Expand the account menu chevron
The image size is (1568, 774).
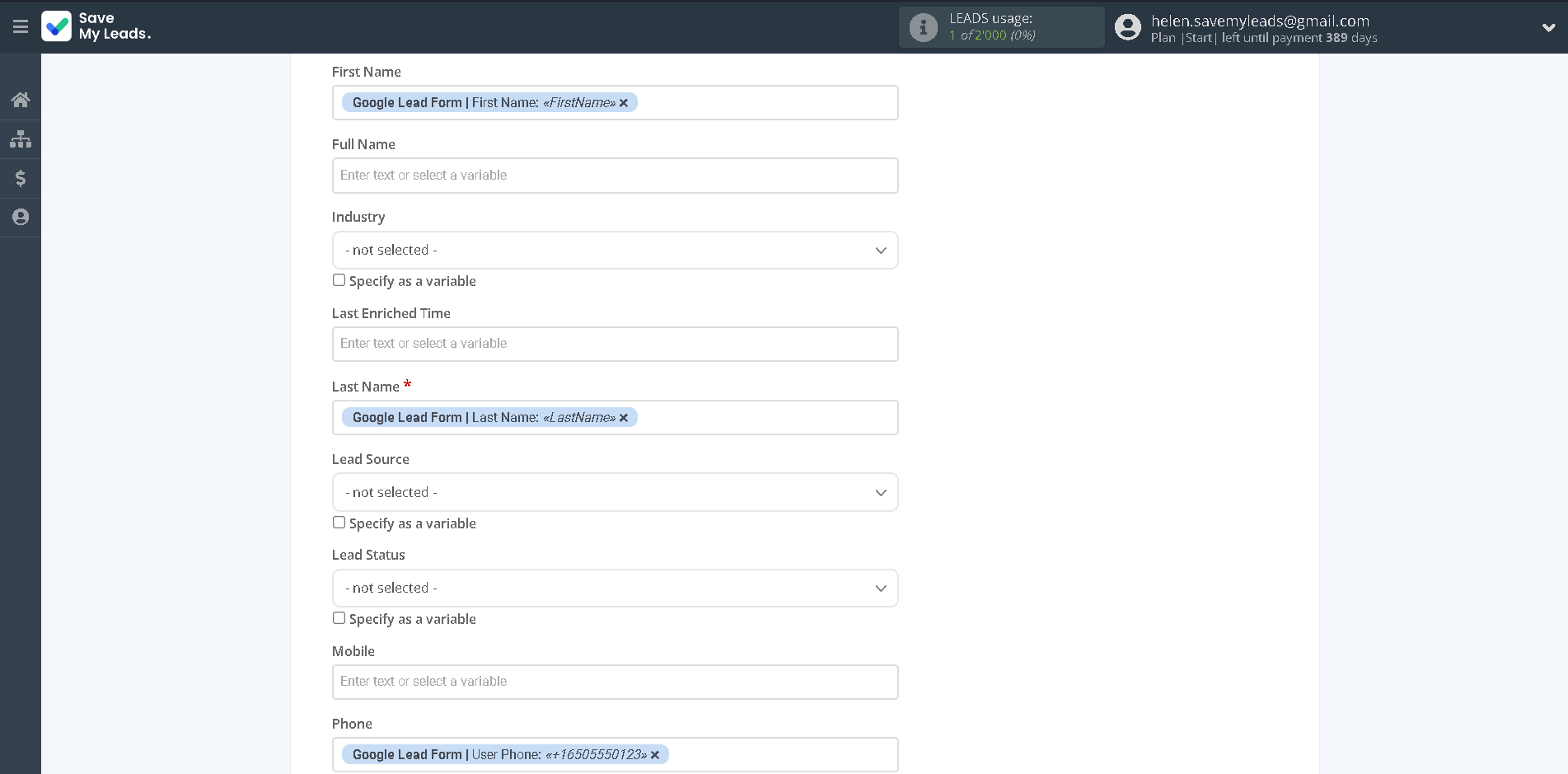click(x=1548, y=27)
